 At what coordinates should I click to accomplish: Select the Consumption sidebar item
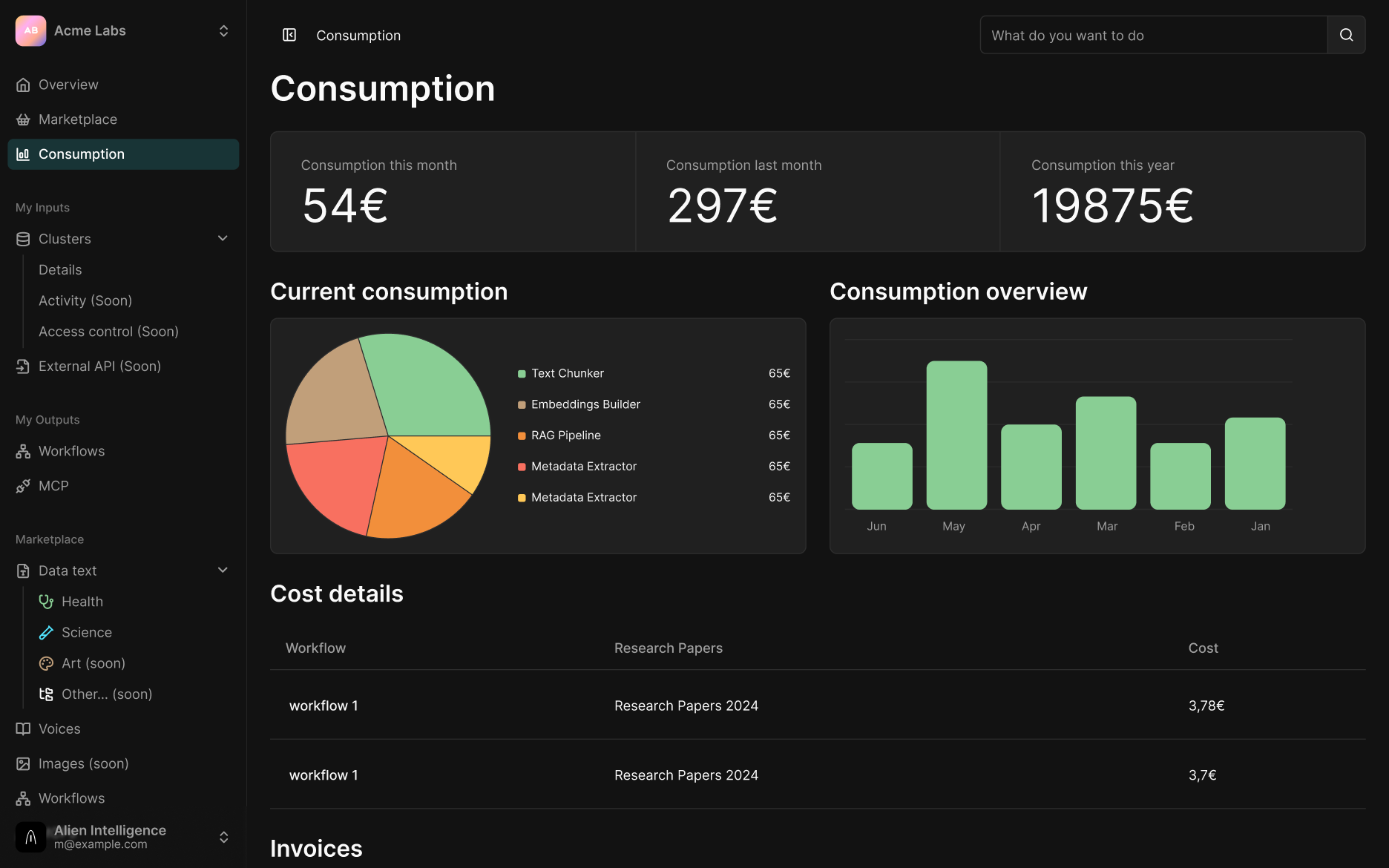(123, 154)
